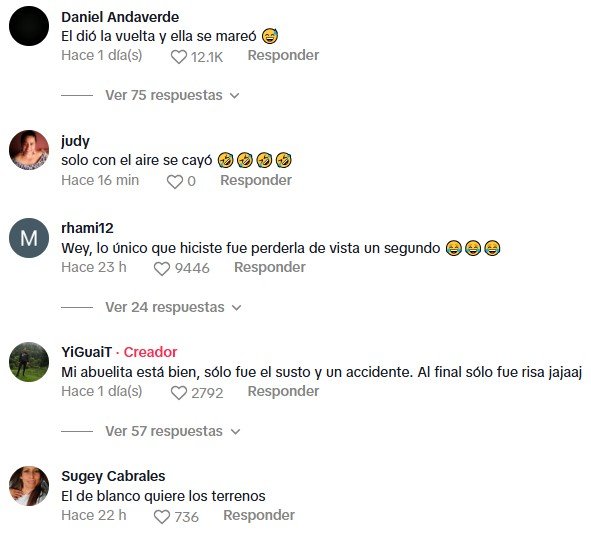The height and width of the screenshot is (538, 591).
Task: Reply to Sugey Cabrales' comment
Action: pos(259,515)
